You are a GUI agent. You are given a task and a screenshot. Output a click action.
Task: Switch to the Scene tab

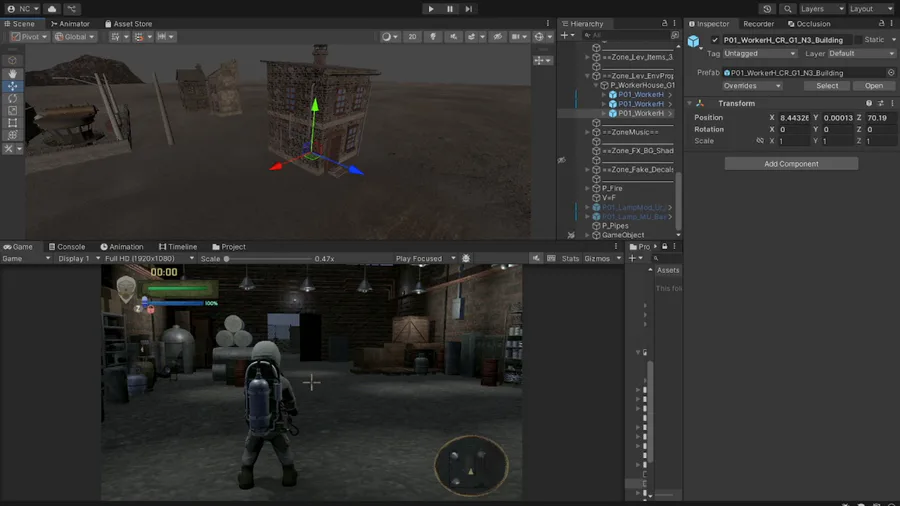click(x=20, y=24)
